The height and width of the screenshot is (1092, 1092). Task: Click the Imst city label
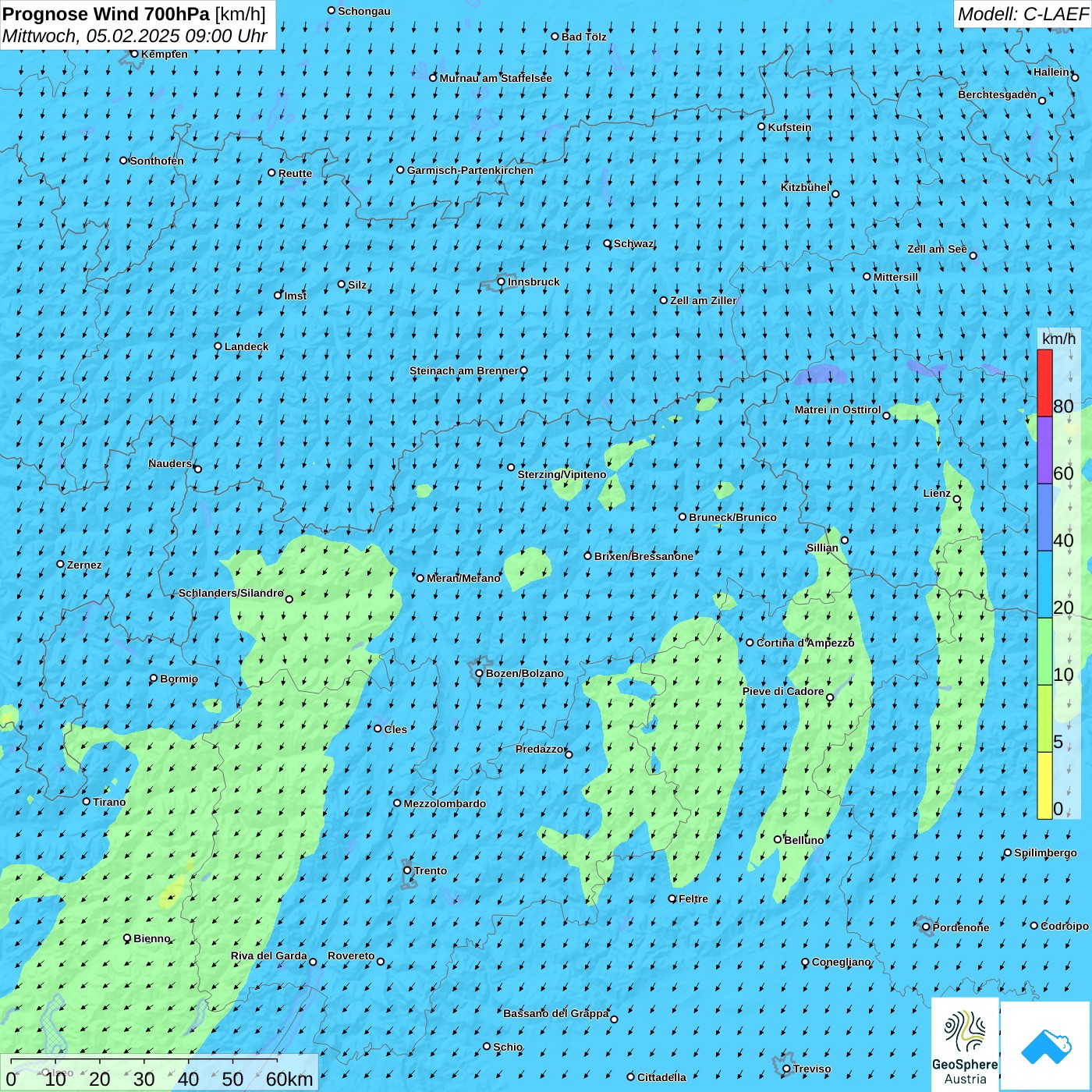click(295, 296)
